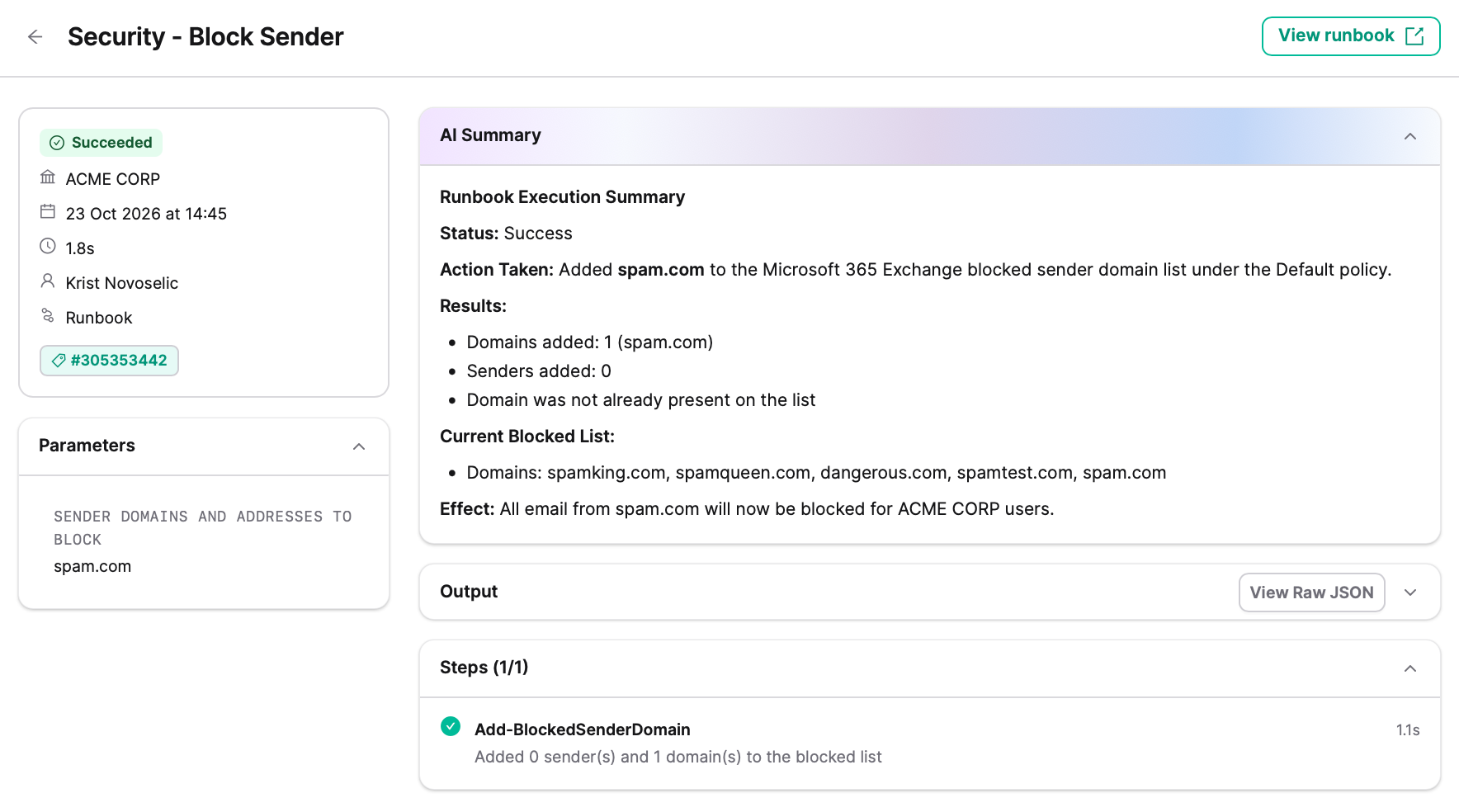Click the external link icon in View runbook

coord(1414,36)
